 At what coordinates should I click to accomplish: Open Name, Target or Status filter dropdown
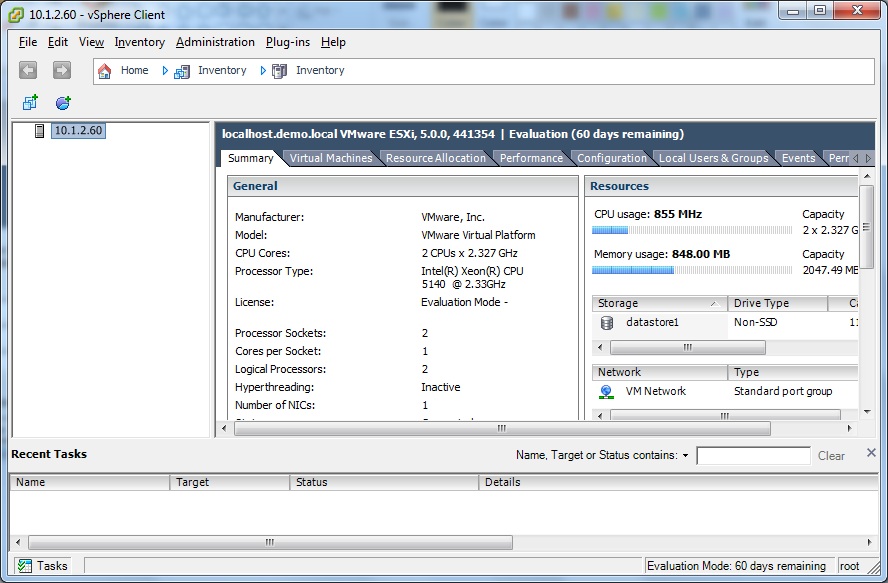coord(685,456)
